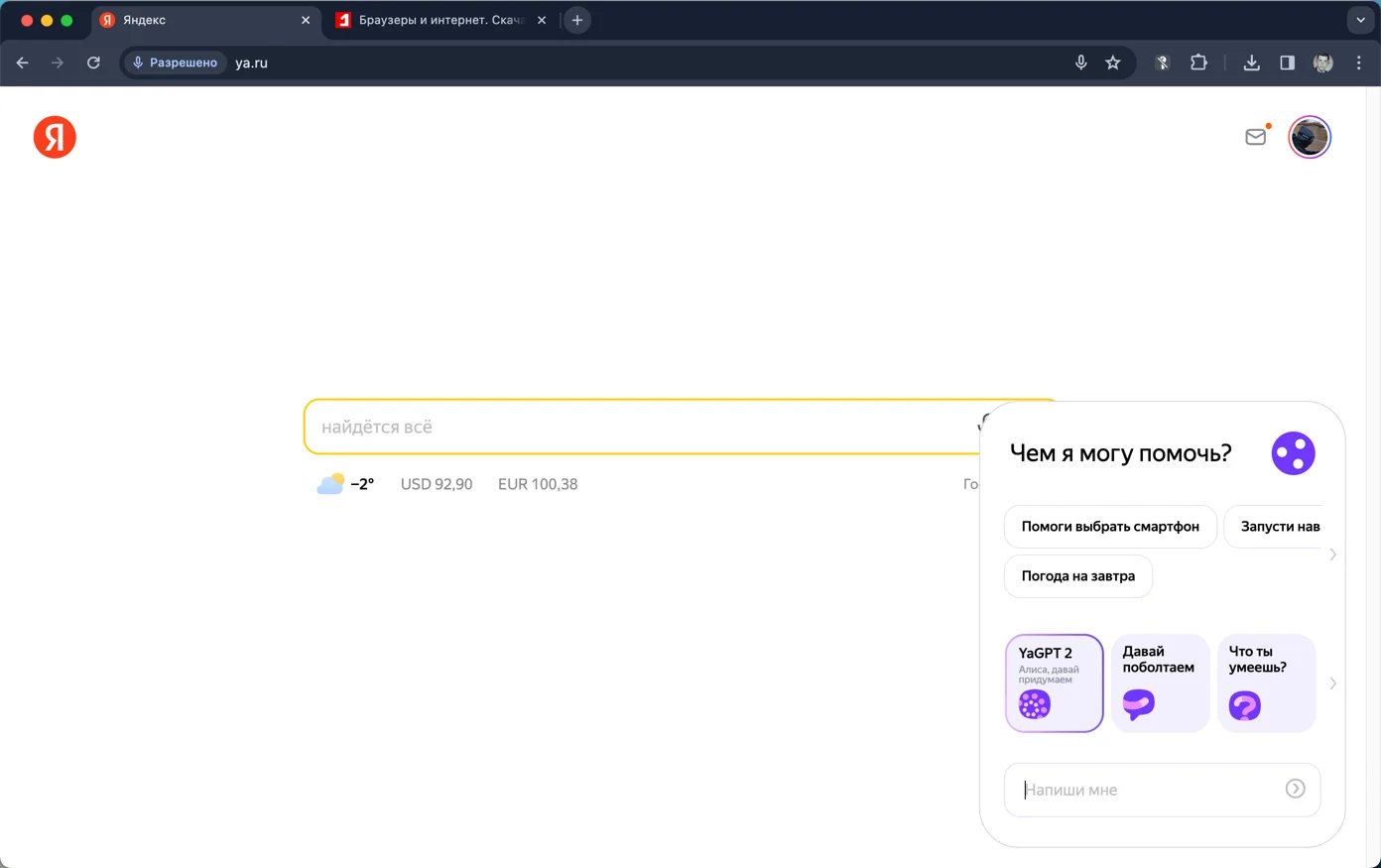Click the send arrow in Alice chat

[x=1295, y=789]
